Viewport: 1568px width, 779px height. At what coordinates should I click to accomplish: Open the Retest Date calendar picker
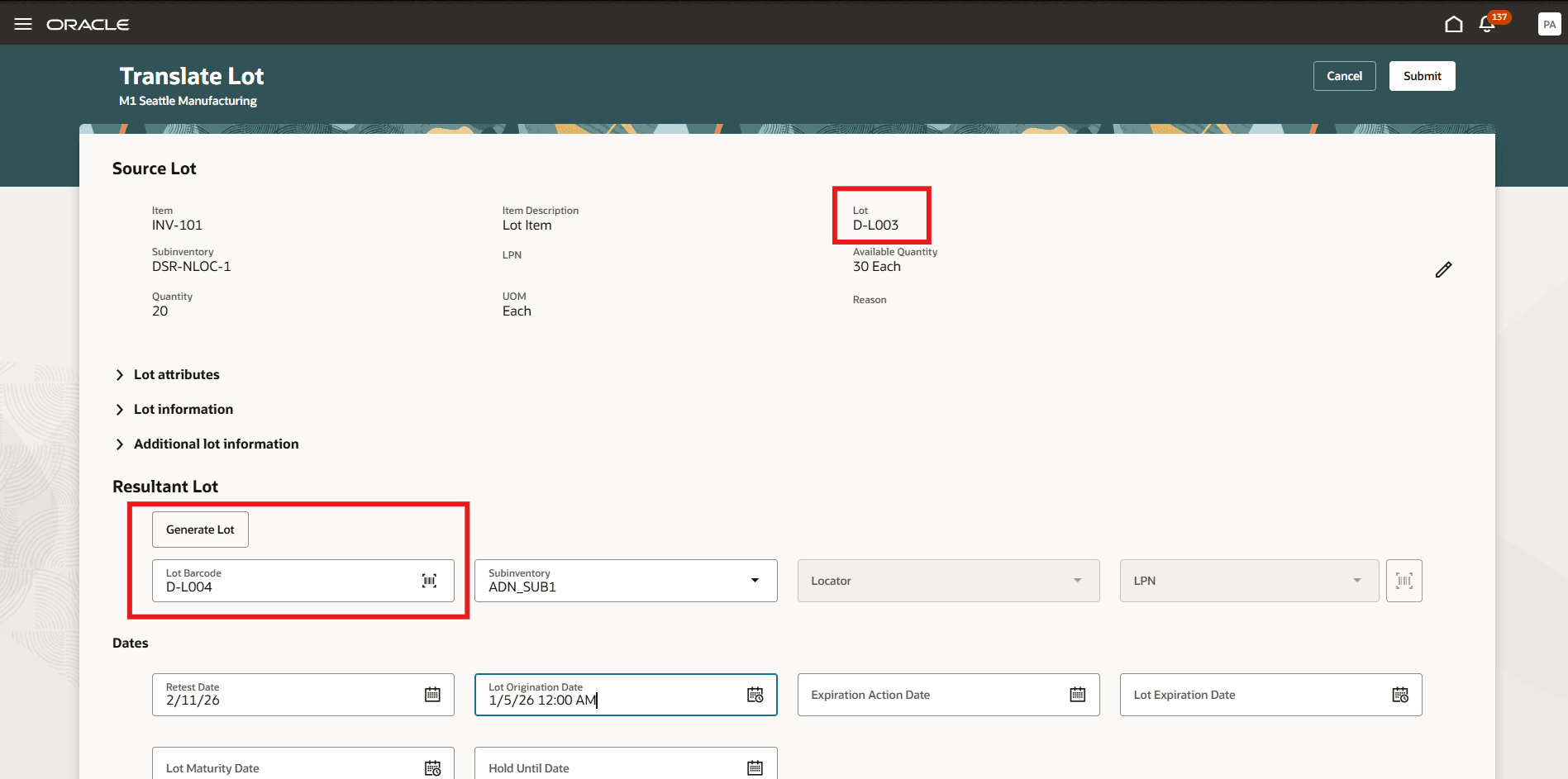point(433,694)
